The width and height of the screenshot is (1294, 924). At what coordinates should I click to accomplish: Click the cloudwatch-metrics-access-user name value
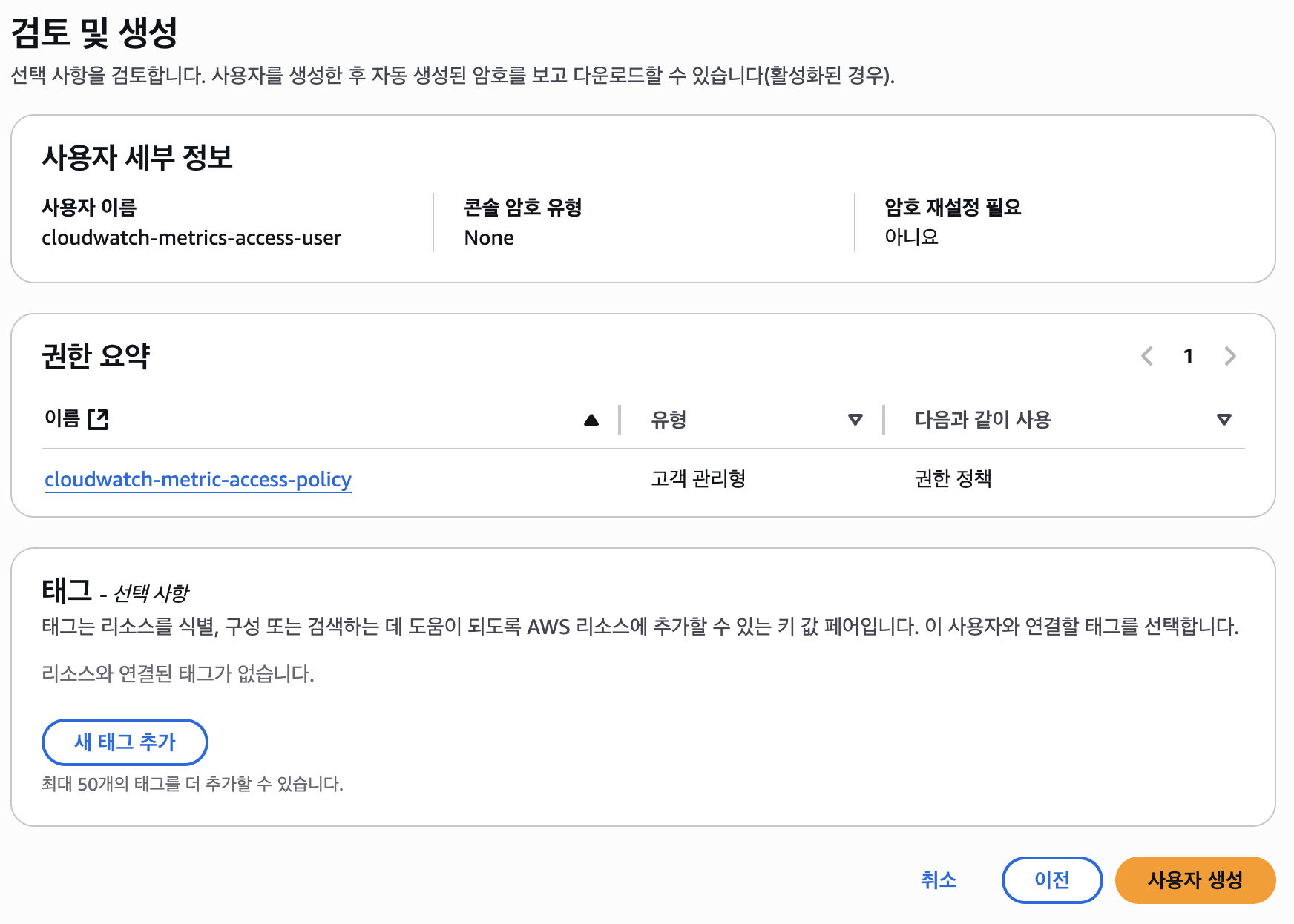tap(191, 238)
